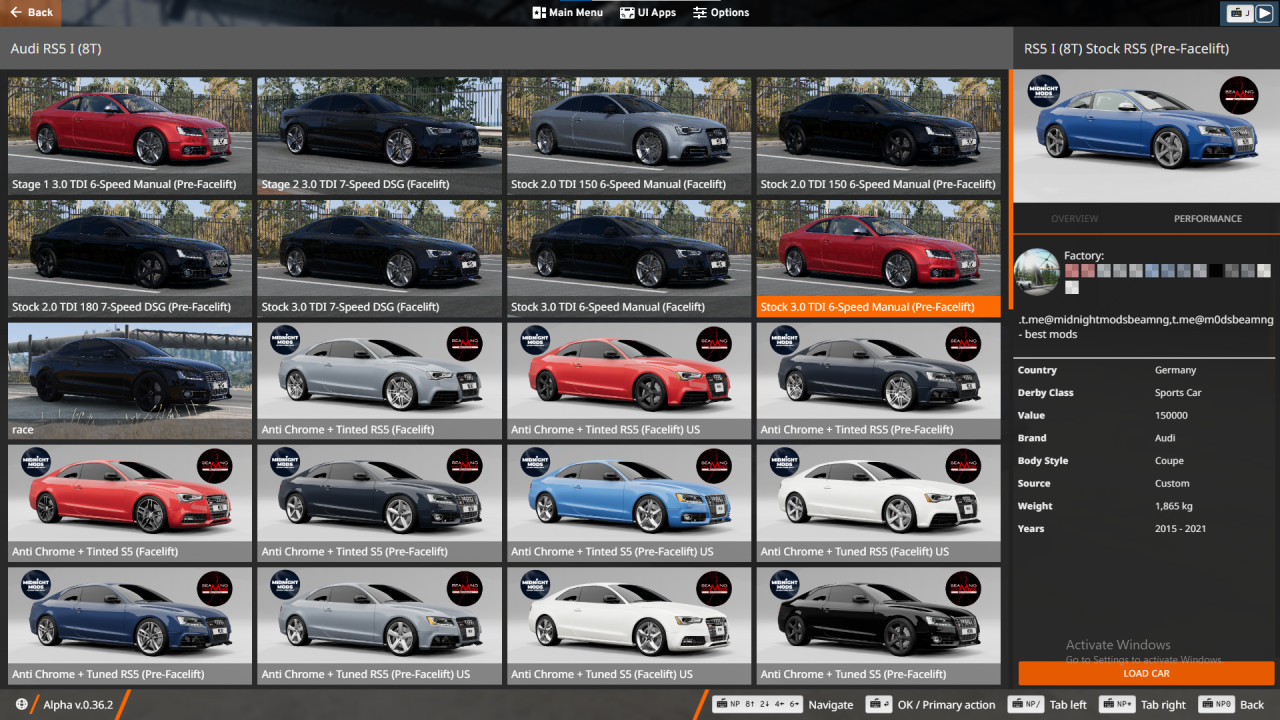The height and width of the screenshot is (720, 1280).
Task: Click the Brand value Audi
Action: click(1165, 438)
